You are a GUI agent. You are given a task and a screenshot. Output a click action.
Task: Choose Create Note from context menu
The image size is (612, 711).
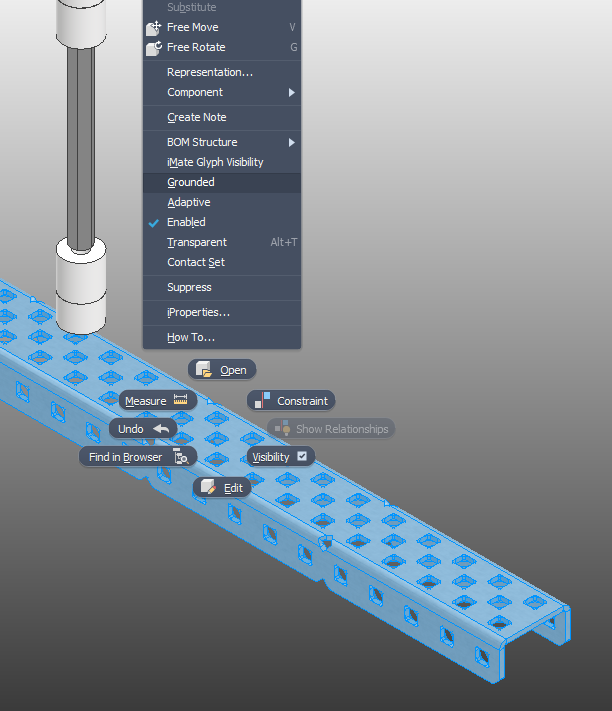coord(222,117)
